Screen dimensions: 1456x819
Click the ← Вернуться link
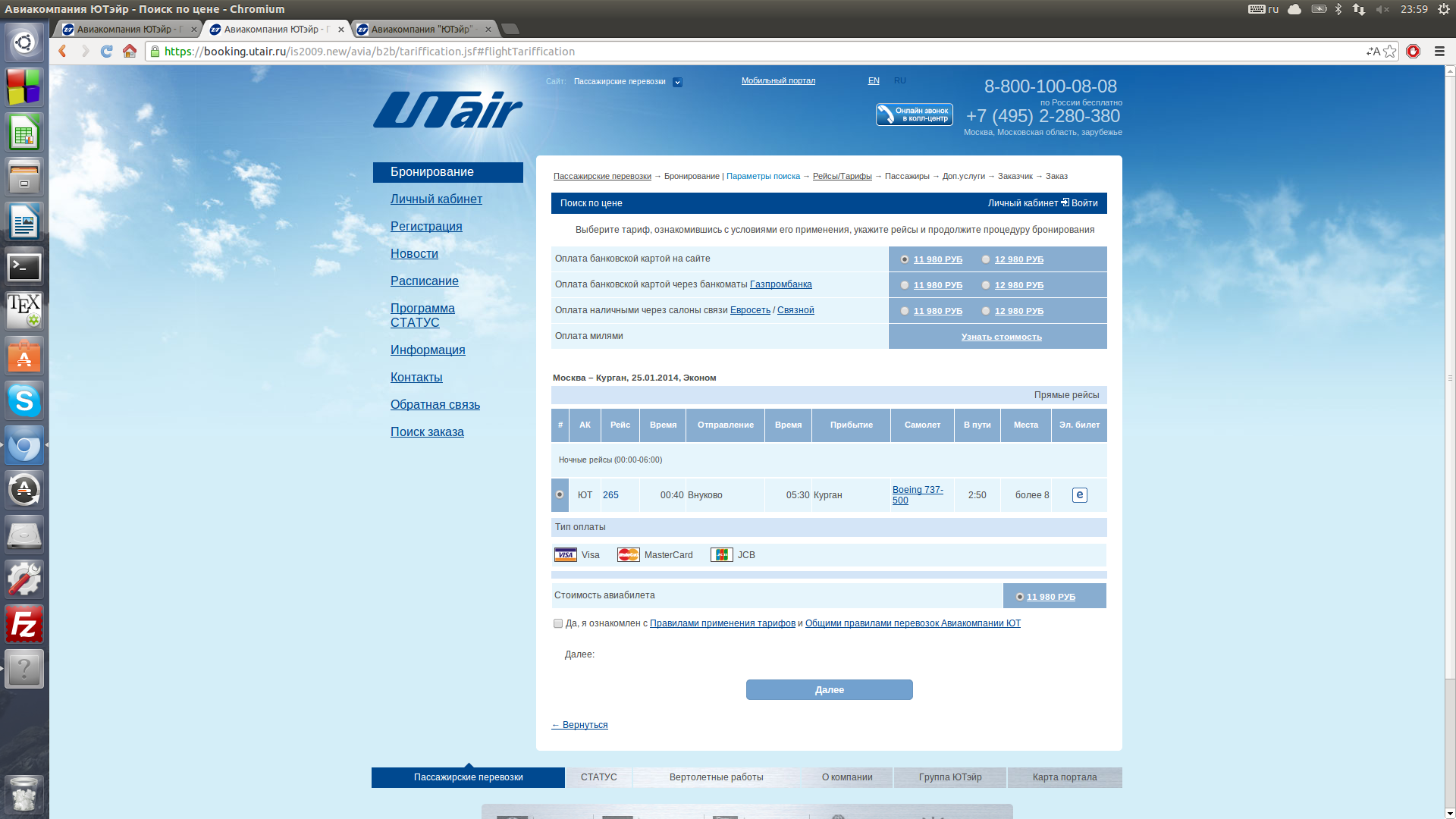click(579, 725)
